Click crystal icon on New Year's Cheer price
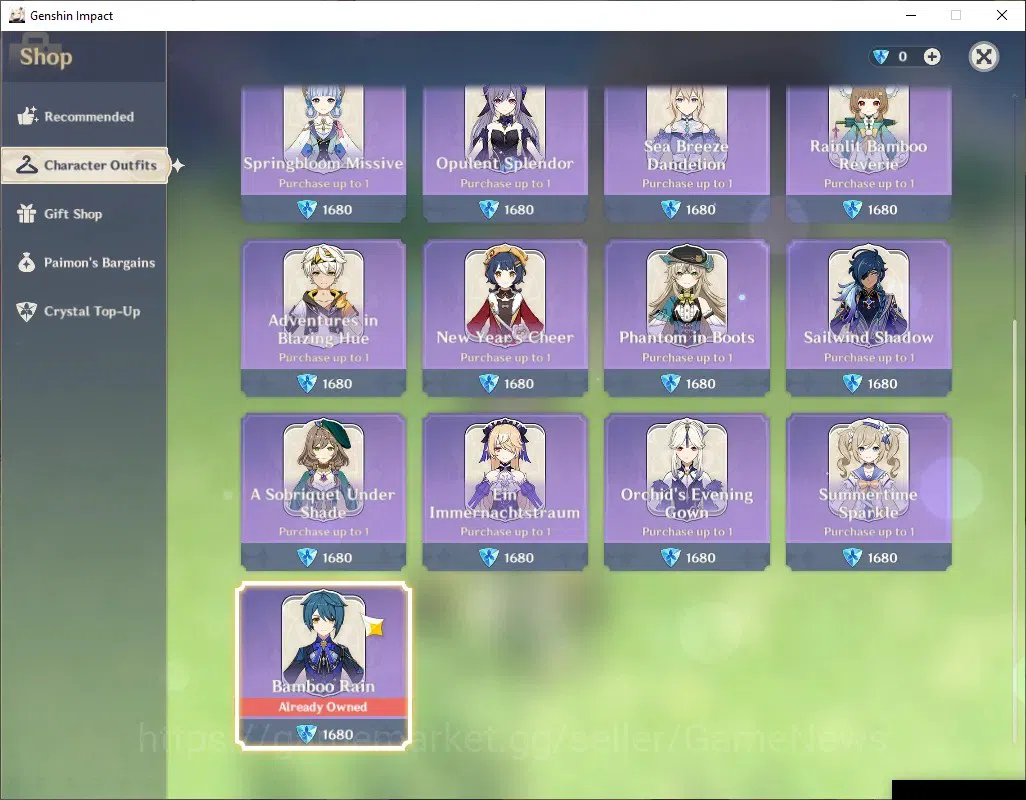1026x800 pixels. [x=489, y=383]
